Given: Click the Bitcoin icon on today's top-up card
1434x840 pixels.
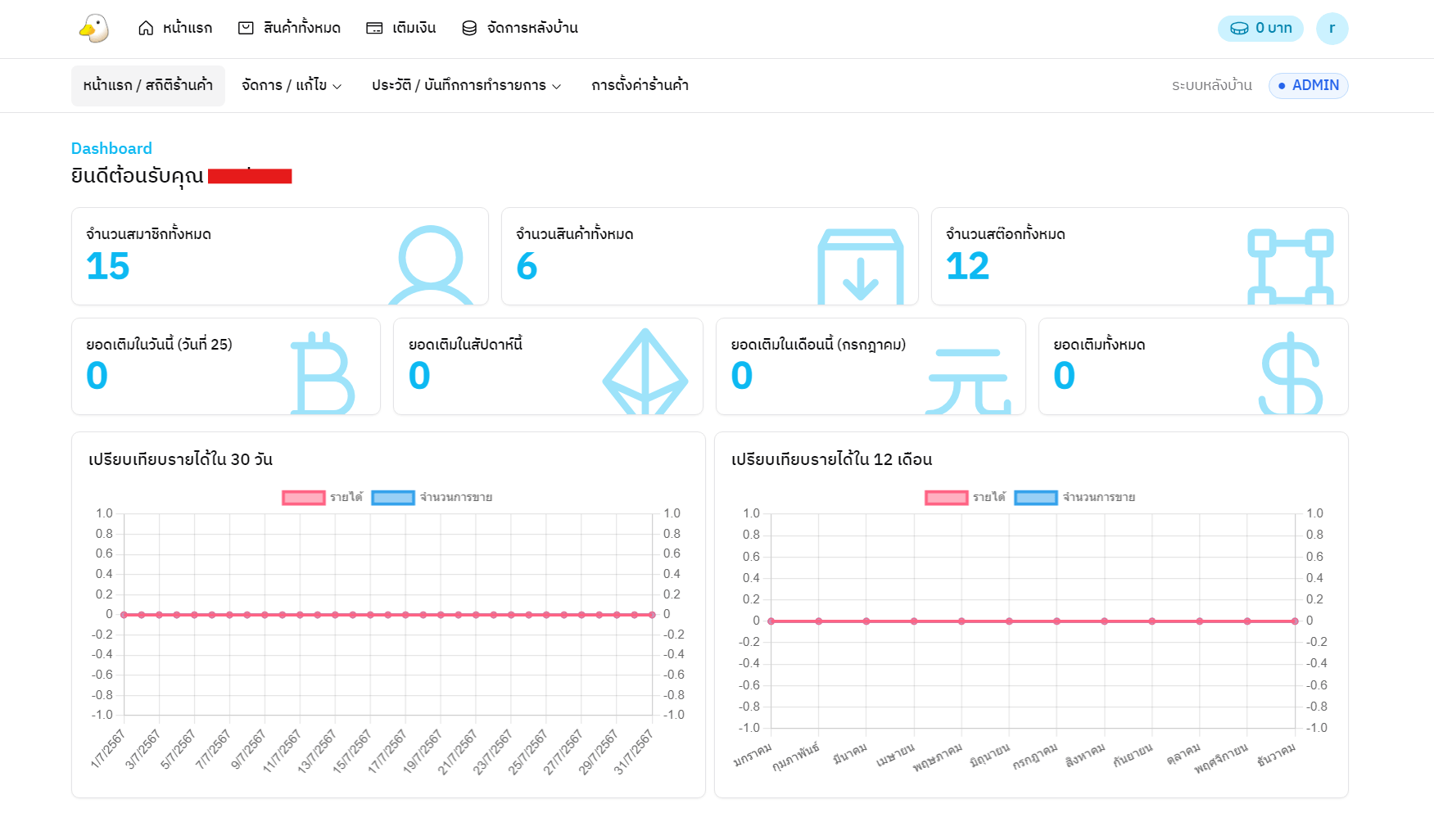Looking at the screenshot, I should (323, 373).
